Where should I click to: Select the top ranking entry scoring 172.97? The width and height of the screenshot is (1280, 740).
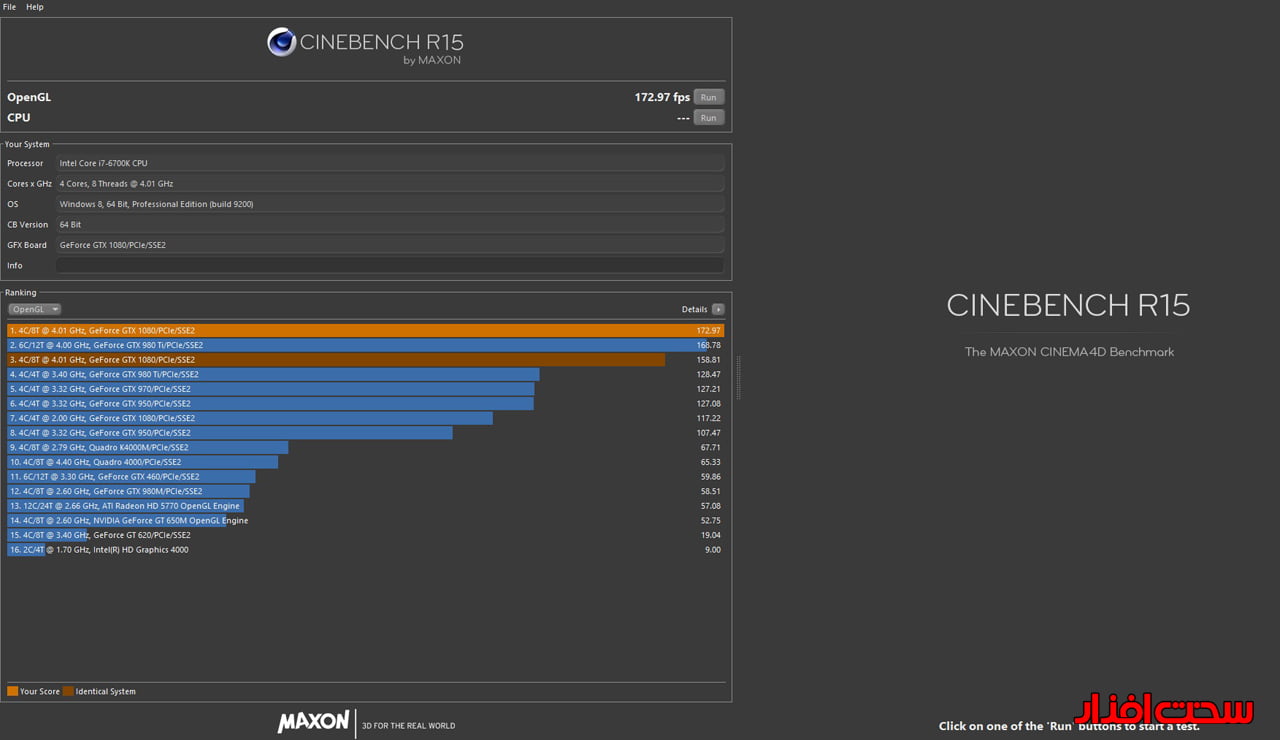pyautogui.click(x=365, y=330)
